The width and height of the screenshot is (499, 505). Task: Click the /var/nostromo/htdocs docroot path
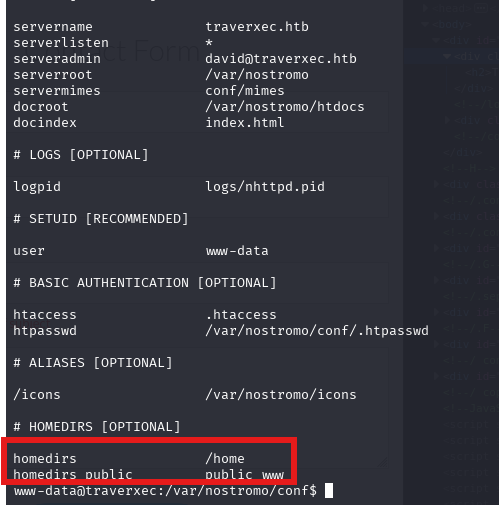pyautogui.click(x=285, y=107)
